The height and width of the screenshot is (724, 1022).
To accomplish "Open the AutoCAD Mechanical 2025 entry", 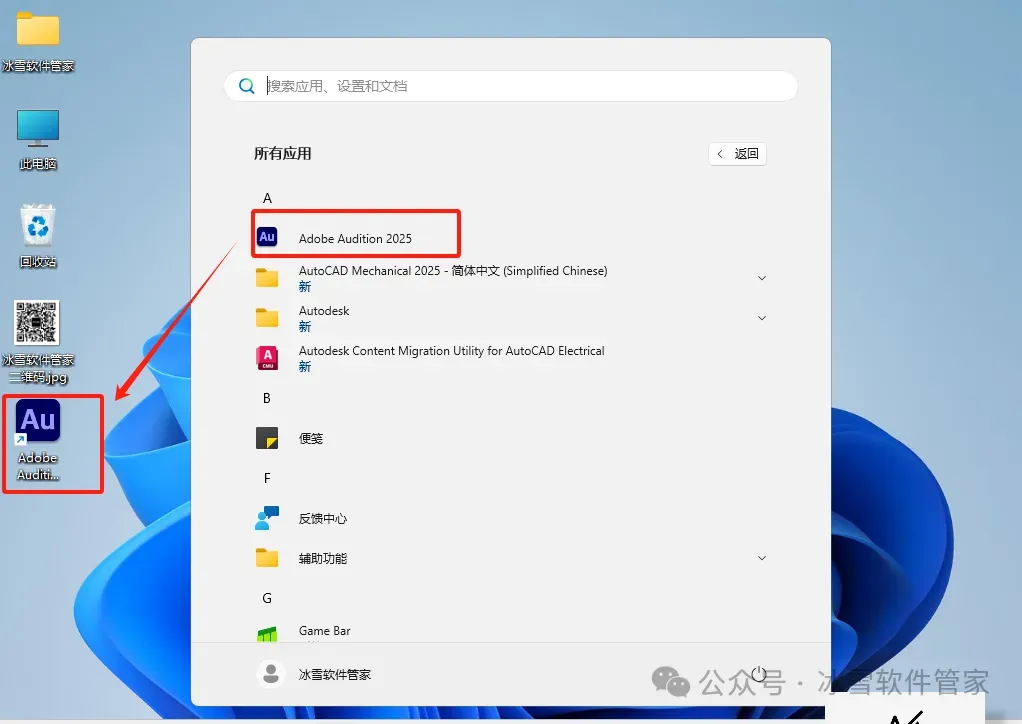I will (x=453, y=278).
